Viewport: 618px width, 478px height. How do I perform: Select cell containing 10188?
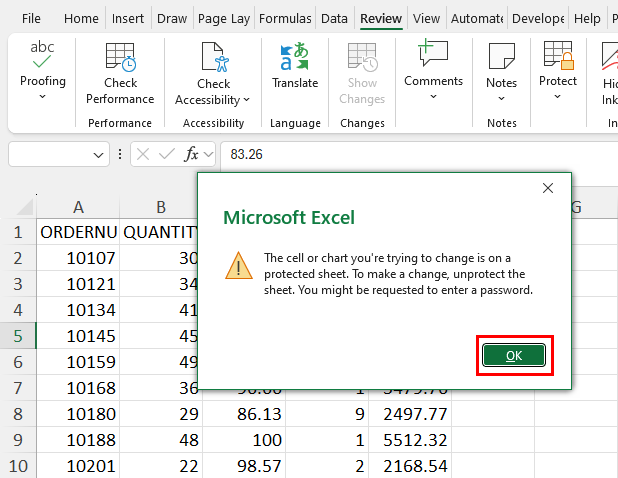coord(78,440)
